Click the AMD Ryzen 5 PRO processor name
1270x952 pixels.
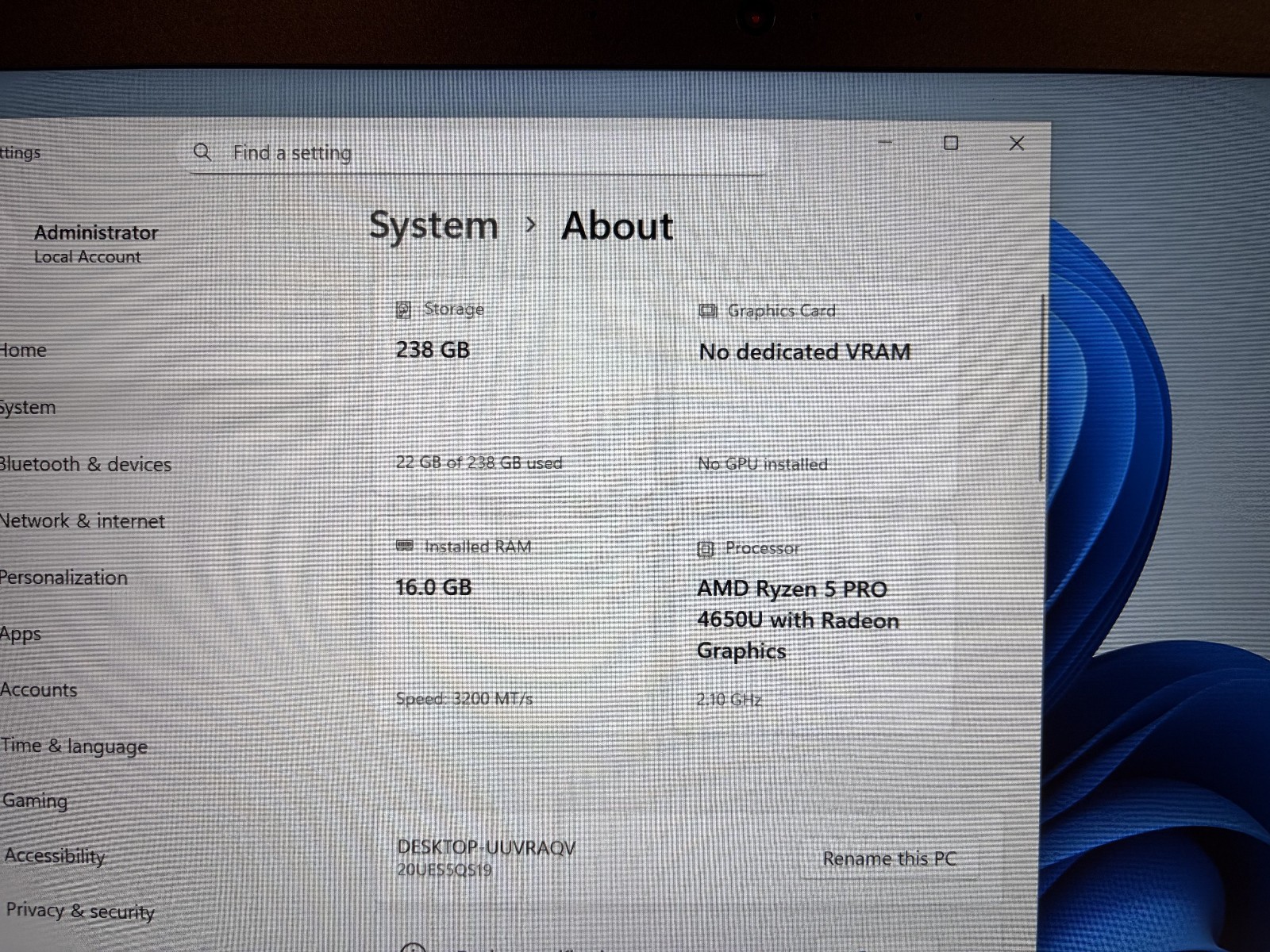coord(798,620)
